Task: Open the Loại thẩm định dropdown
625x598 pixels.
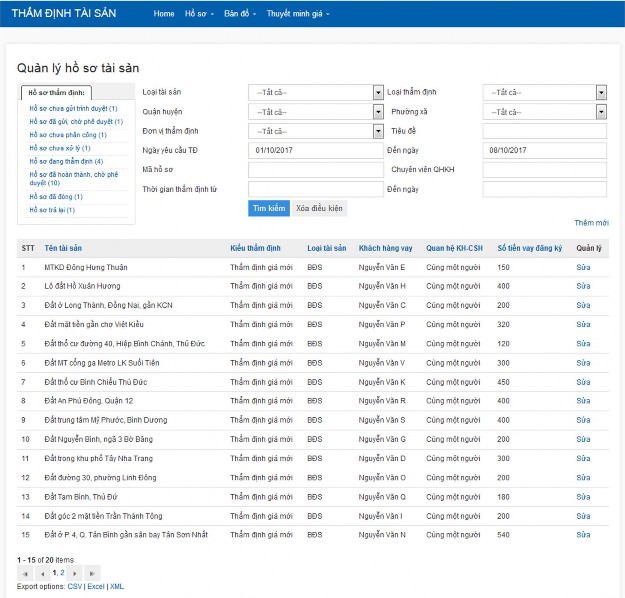Action: click(x=544, y=93)
